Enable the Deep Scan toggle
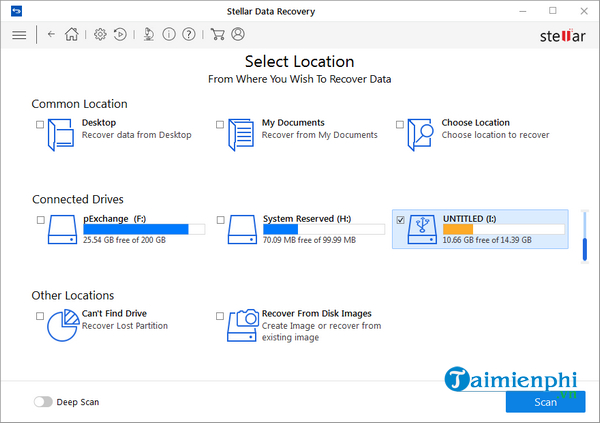The width and height of the screenshot is (600, 423). (x=42, y=402)
